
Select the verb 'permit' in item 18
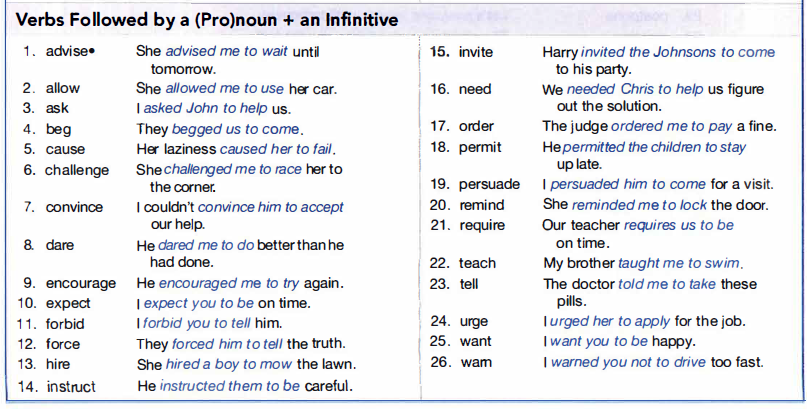[x=480, y=148]
